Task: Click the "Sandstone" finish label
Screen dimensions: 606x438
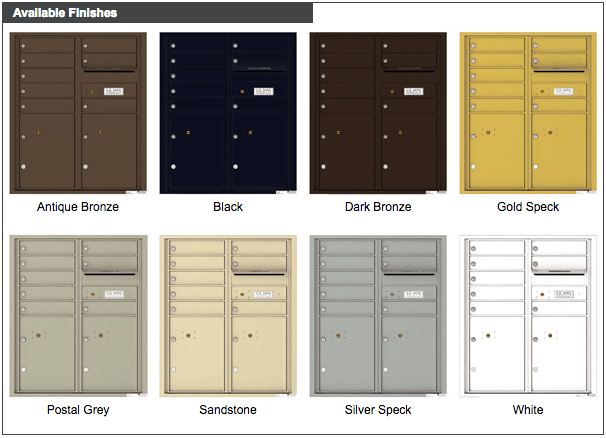Action: [228, 410]
